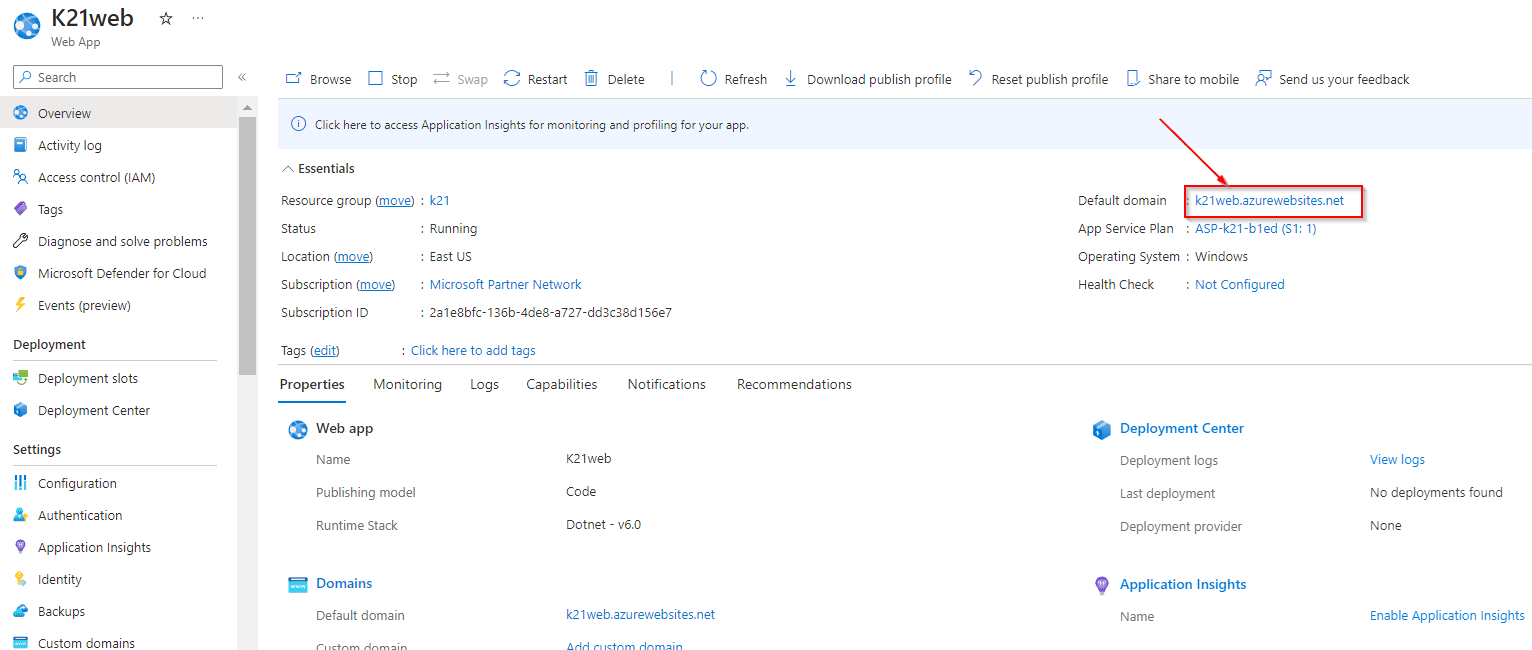The width and height of the screenshot is (1532, 650).
Task: Open the k21web.azurewebsites.net default domain link
Action: click(x=1271, y=200)
